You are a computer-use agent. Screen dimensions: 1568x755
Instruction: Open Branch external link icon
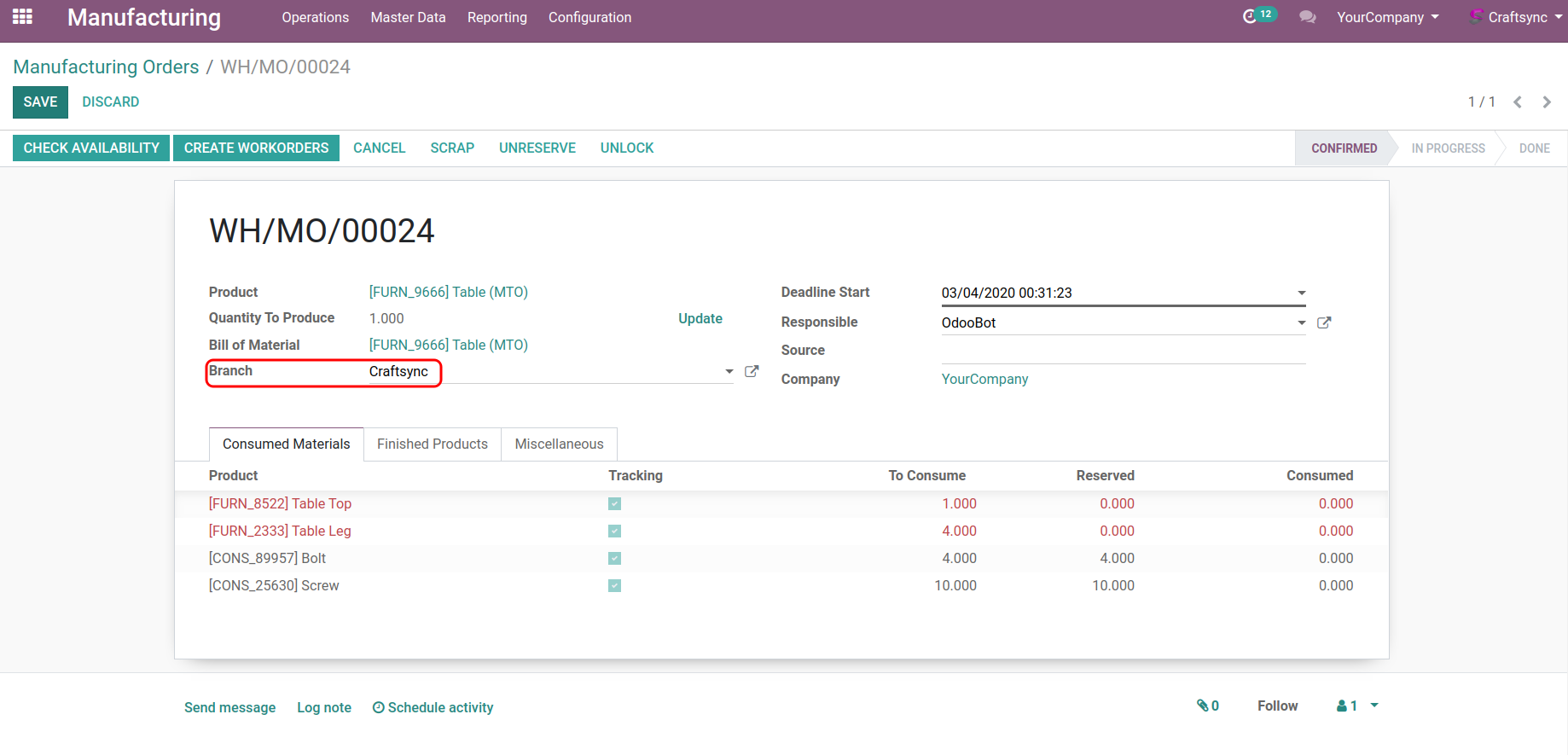(752, 371)
